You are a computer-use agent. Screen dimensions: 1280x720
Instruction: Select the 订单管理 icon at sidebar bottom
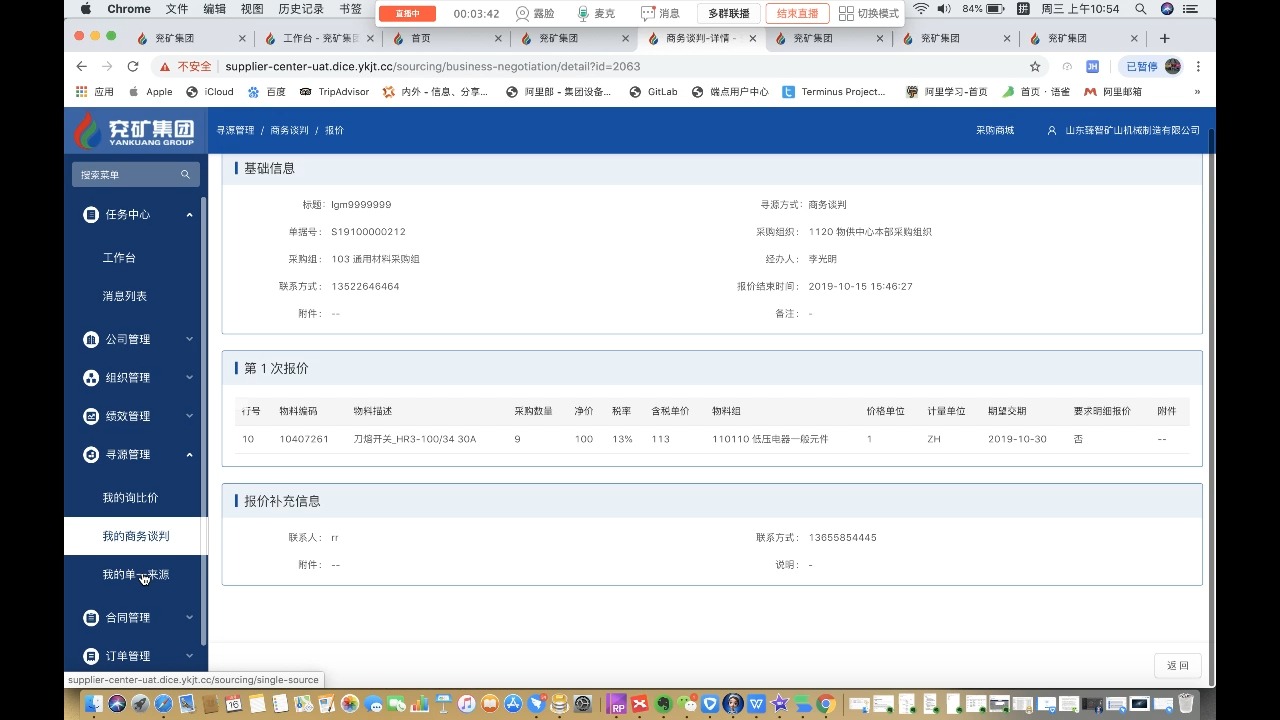tap(90, 655)
